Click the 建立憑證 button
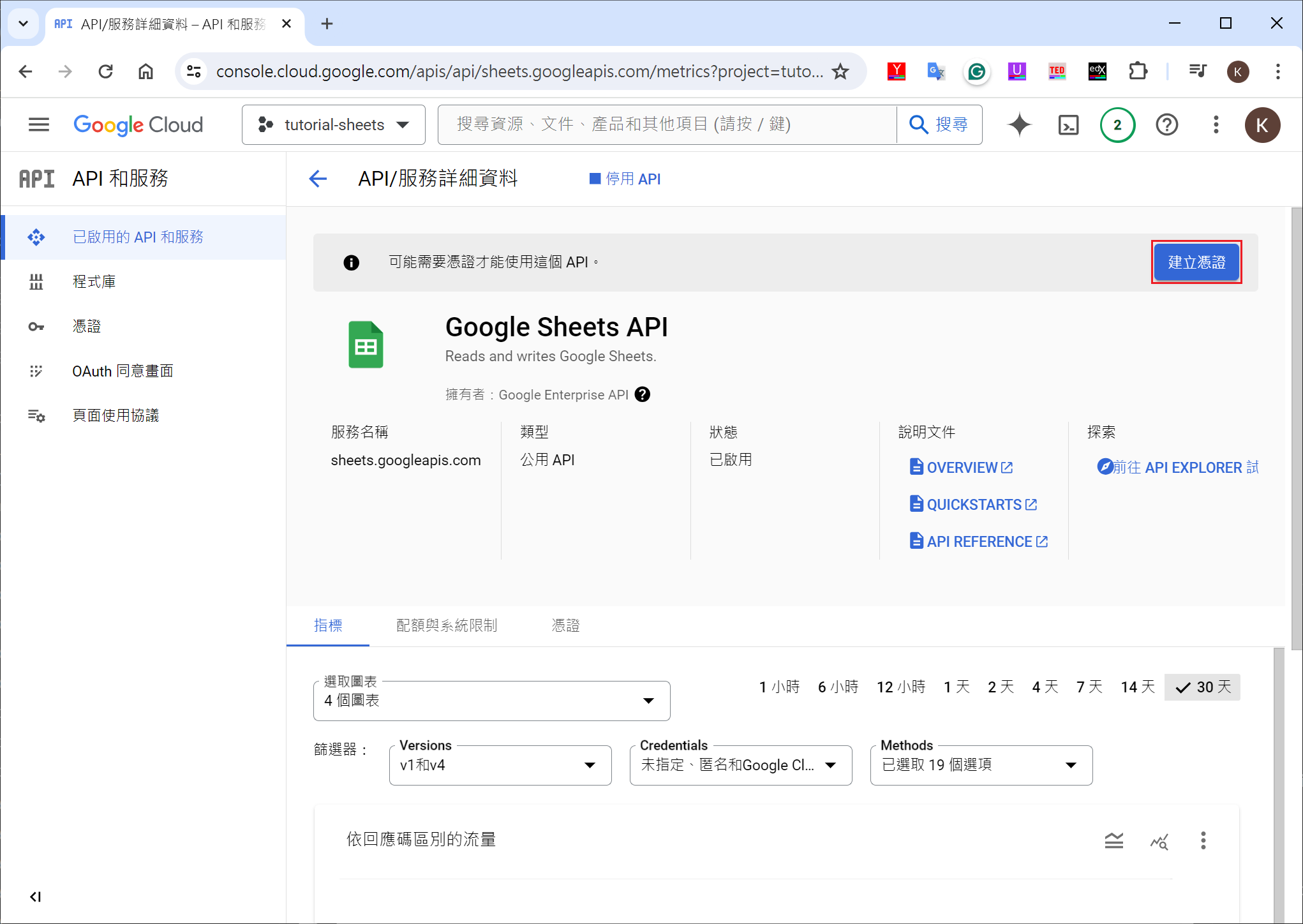Image resolution: width=1303 pixels, height=924 pixels. tap(1196, 262)
